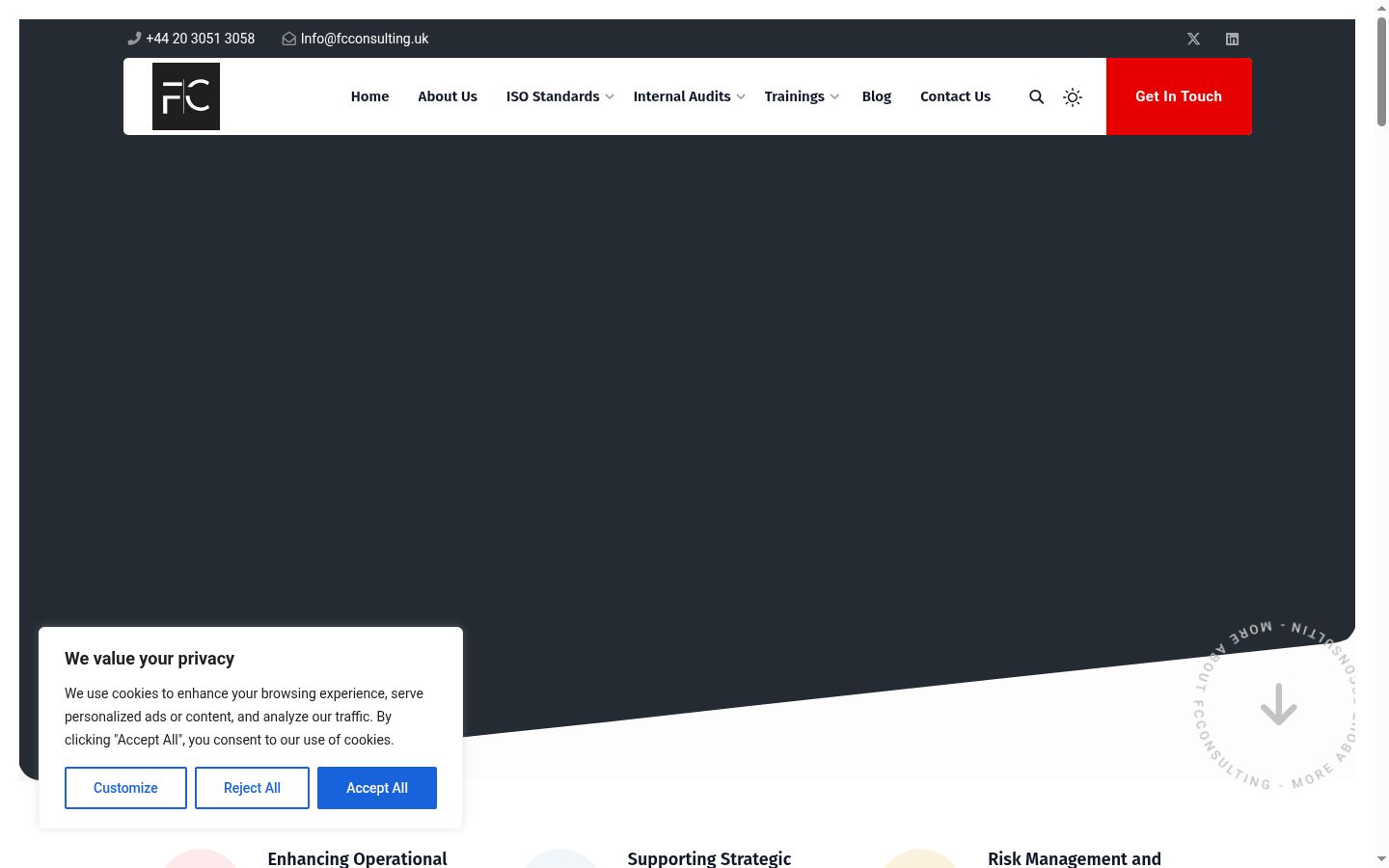Open the Blog menu item
This screenshot has width=1389, height=868.
[877, 96]
